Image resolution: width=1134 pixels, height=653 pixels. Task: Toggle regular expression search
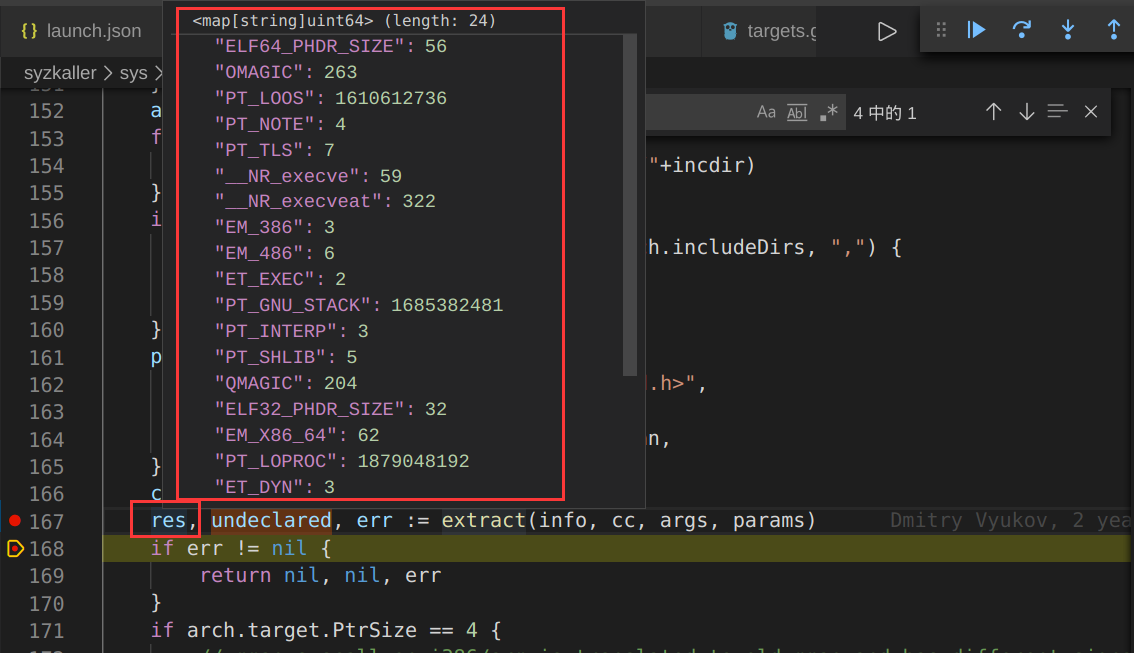(x=828, y=112)
